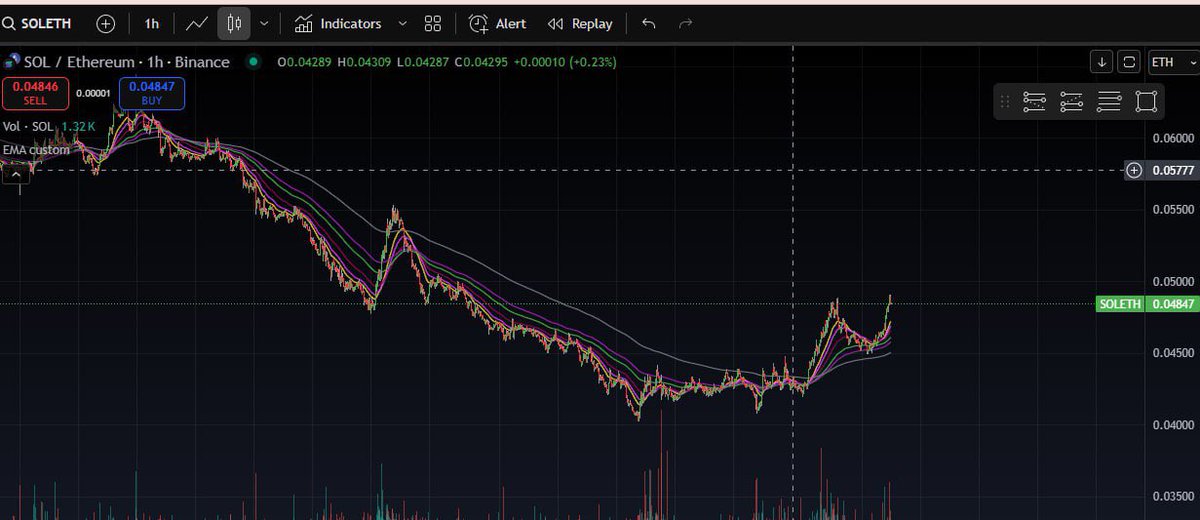Screen dimensions: 1200x520
Task: Select the horizontal lines drawing tool icon
Action: [x=1109, y=101]
